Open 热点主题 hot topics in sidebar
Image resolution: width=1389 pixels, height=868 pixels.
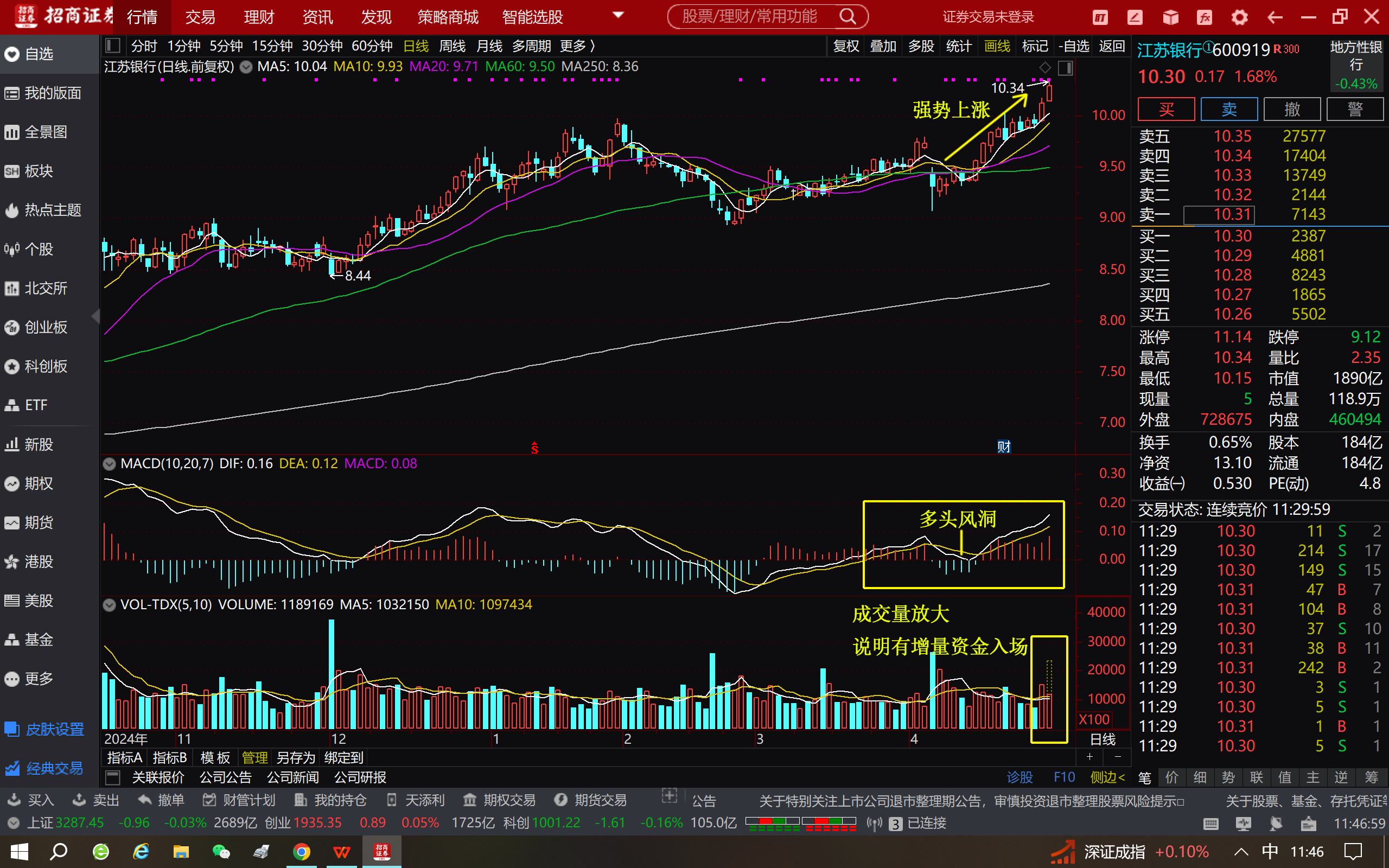point(49,210)
